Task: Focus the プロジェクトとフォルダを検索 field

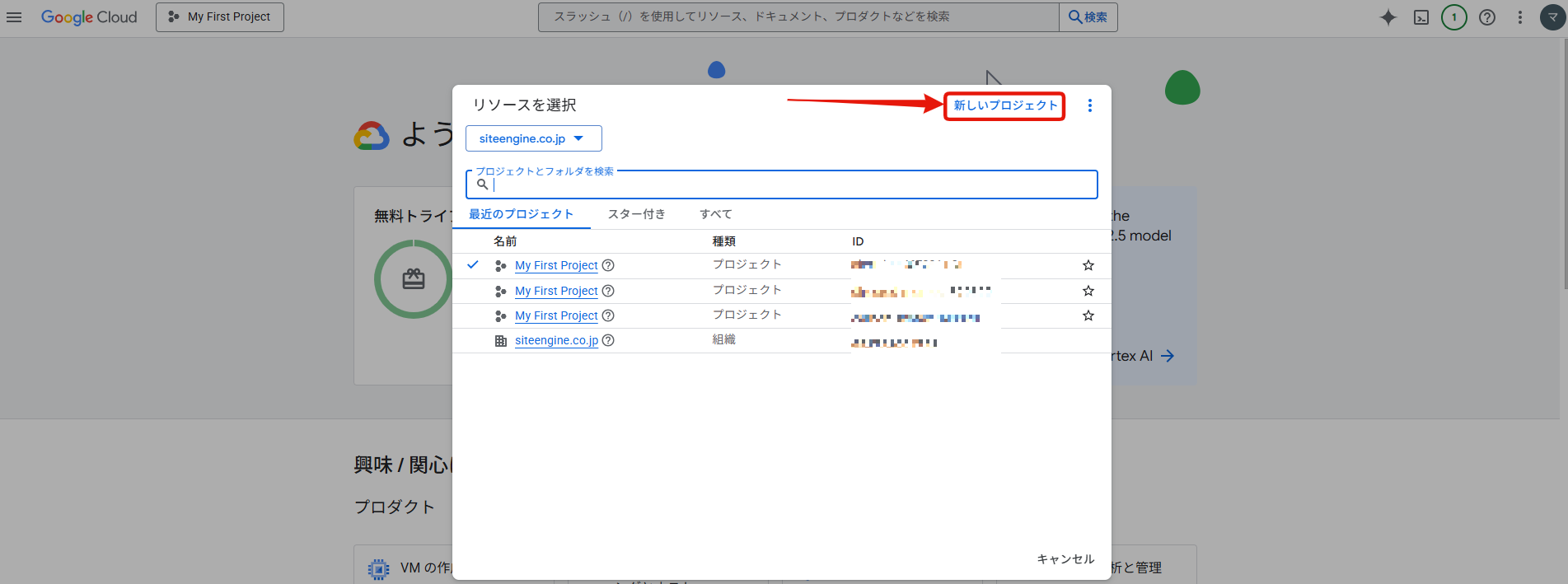Action: [782, 185]
